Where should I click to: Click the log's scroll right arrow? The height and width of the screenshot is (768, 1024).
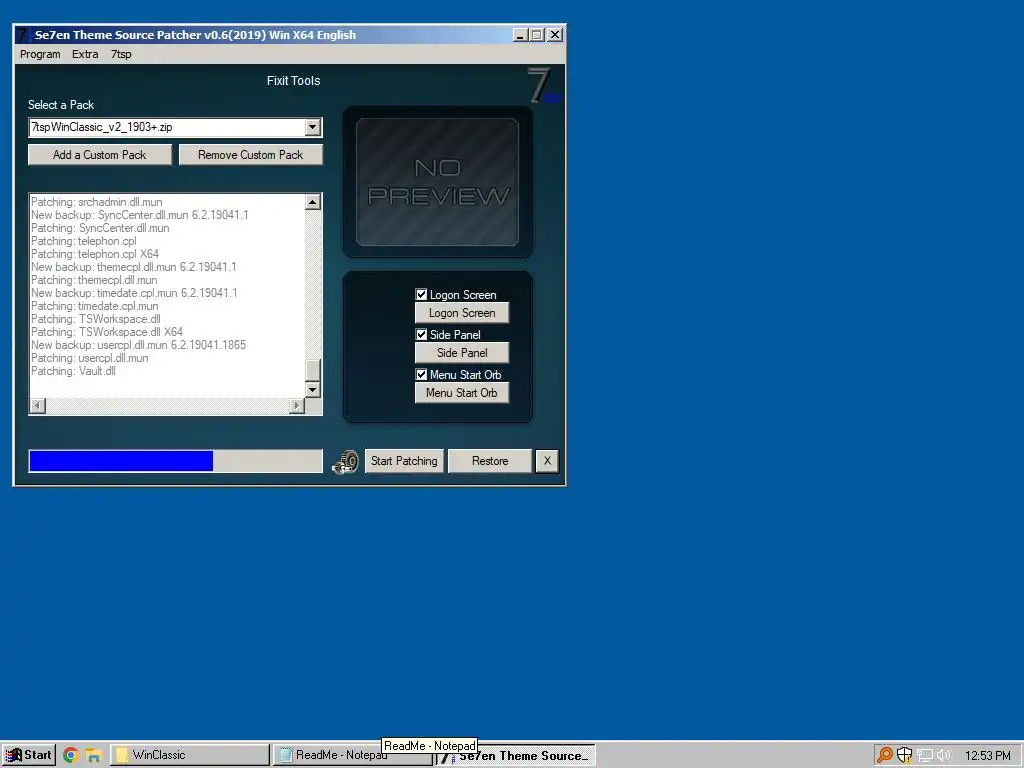pos(297,406)
